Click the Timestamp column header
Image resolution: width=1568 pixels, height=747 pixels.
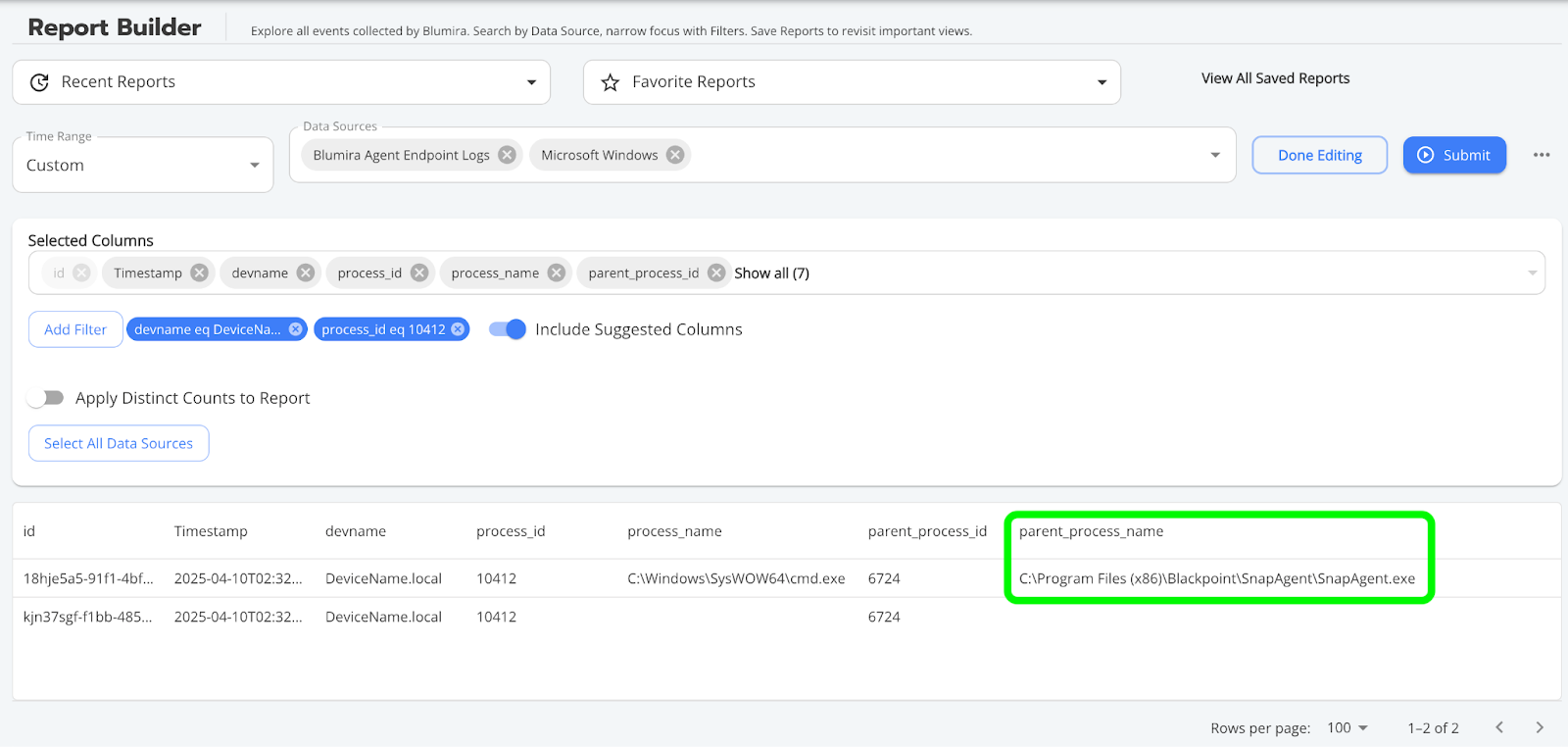211,531
